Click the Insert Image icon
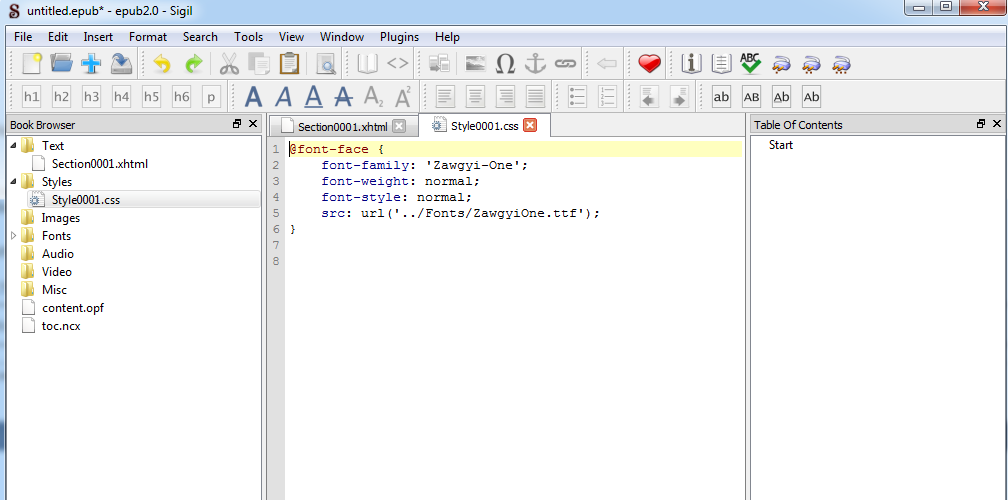The width and height of the screenshot is (1008, 500). tap(476, 64)
